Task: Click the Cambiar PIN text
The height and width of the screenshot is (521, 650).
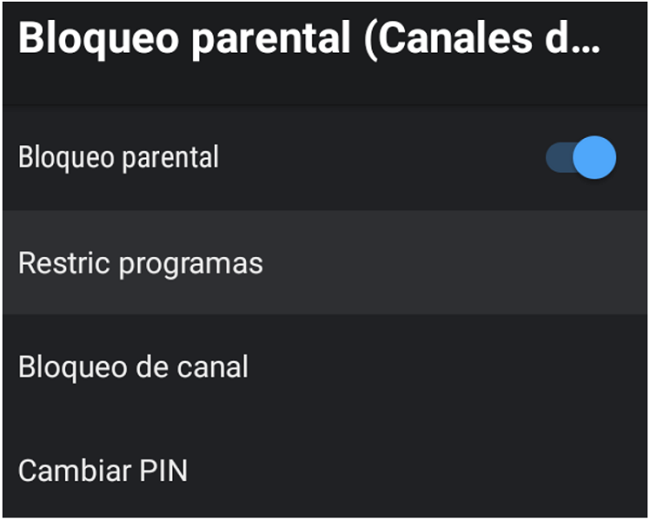Action: coord(102,470)
